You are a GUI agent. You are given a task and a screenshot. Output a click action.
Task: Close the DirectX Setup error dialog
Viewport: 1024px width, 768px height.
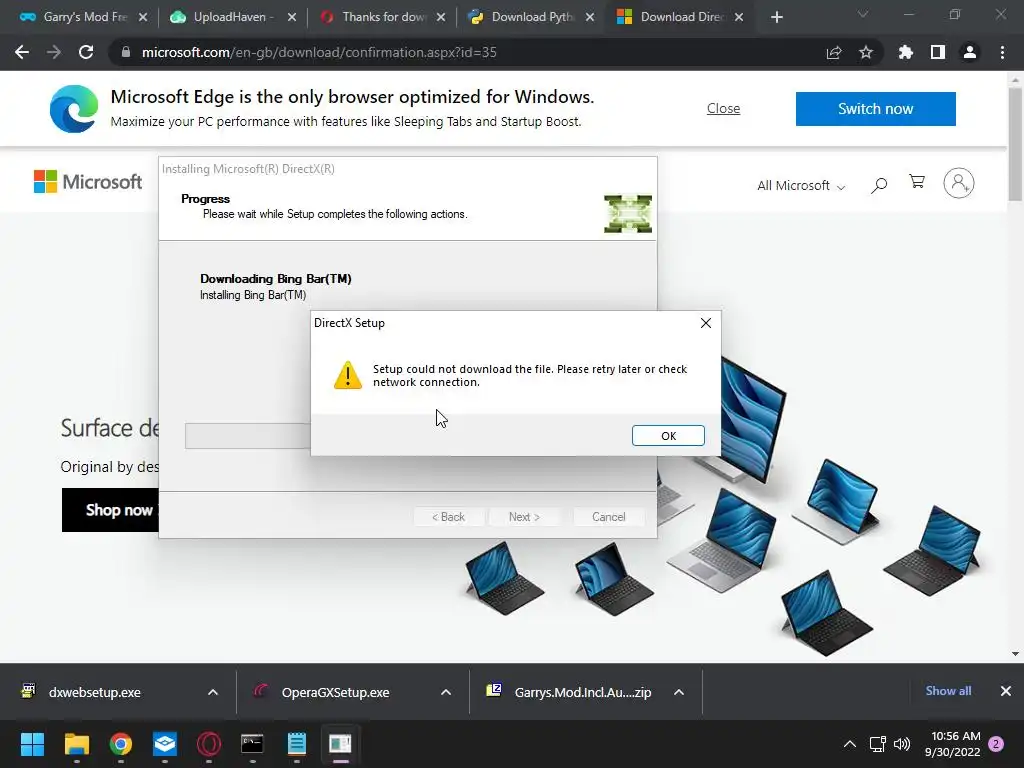coord(705,323)
